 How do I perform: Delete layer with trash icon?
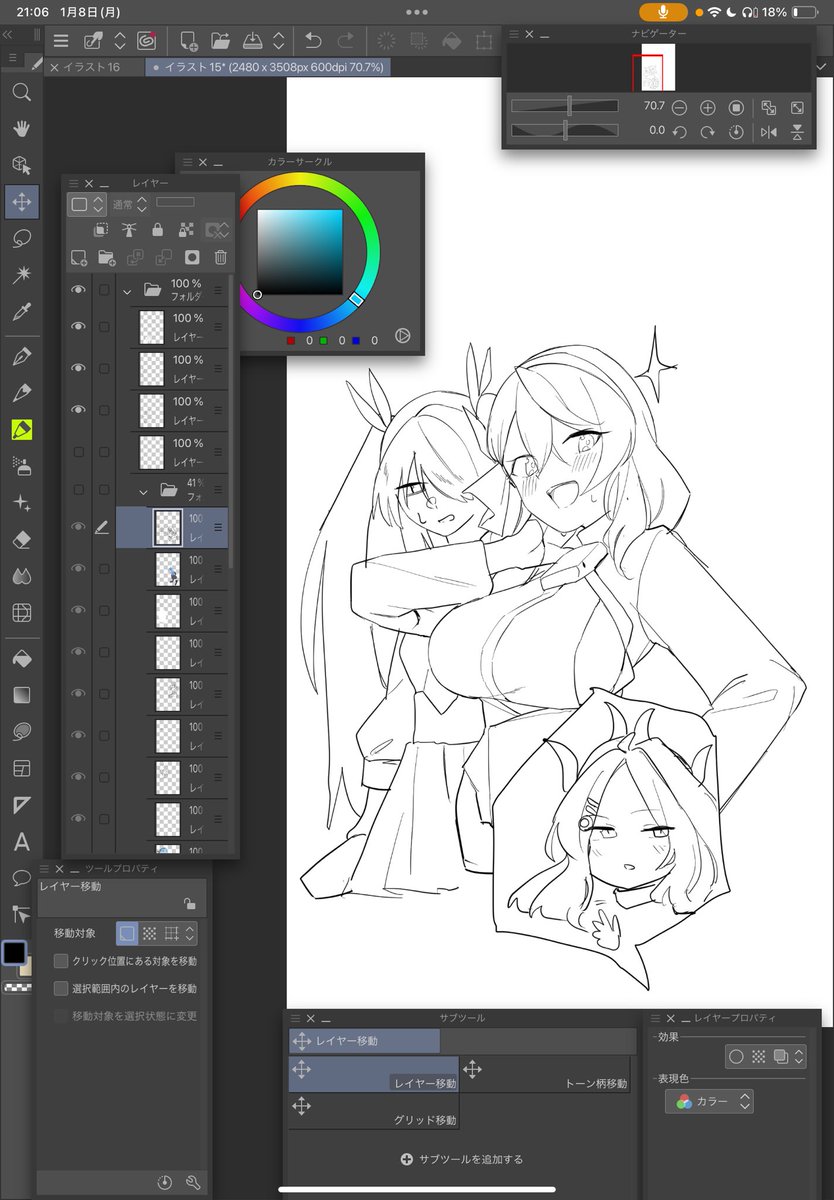221,257
